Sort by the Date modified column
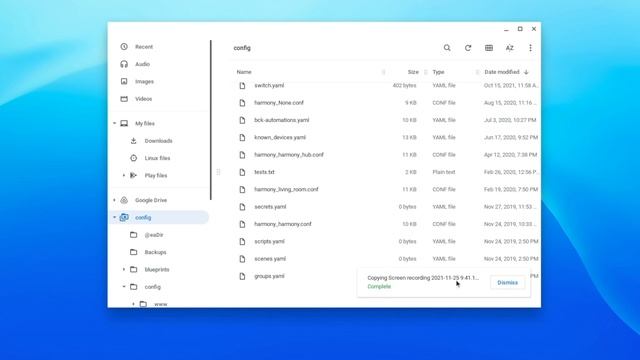The image size is (640, 360). click(502, 72)
